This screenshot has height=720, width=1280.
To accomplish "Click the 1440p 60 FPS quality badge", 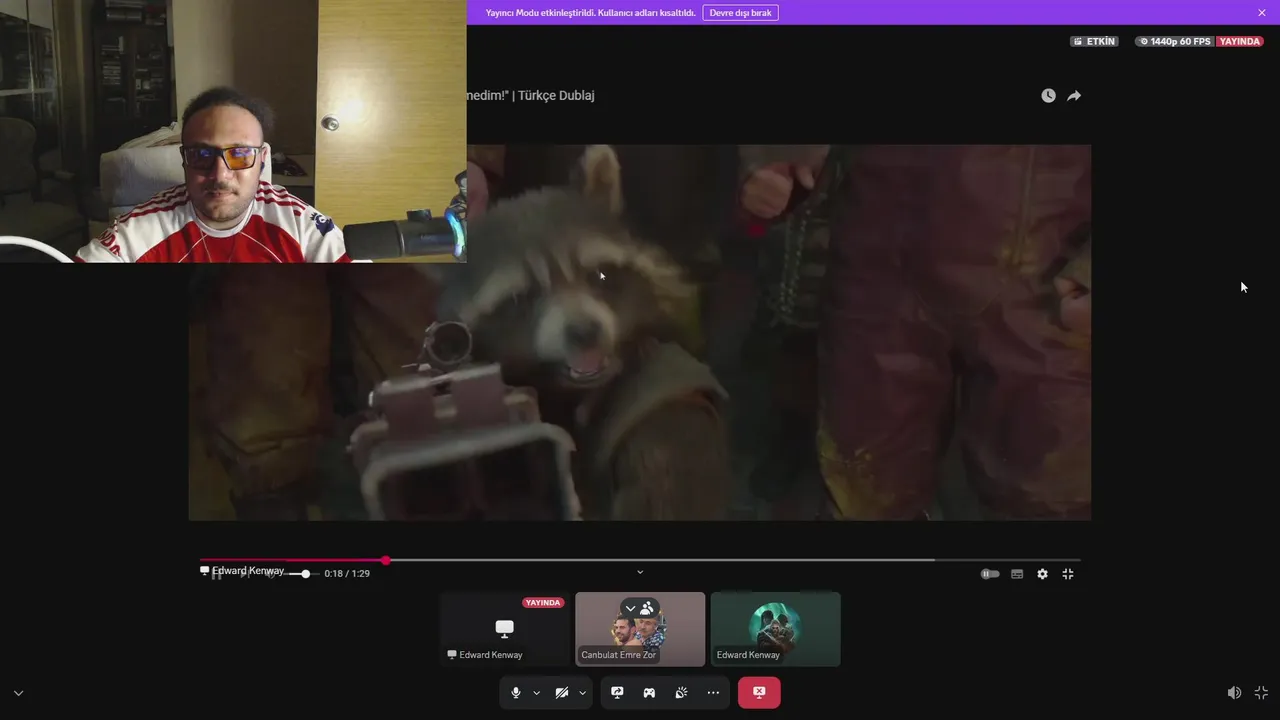I will coord(1175,42).
